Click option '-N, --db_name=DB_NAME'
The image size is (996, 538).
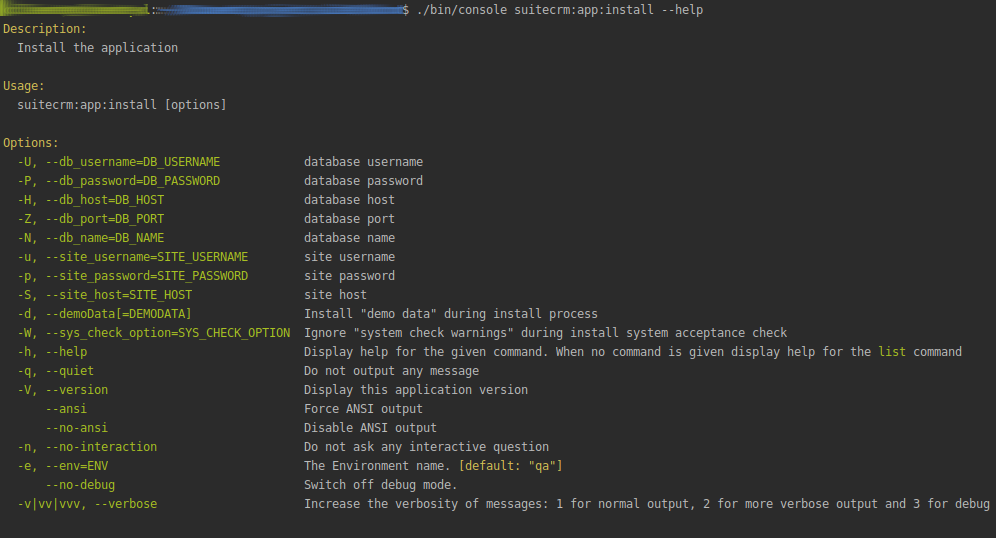tap(91, 238)
